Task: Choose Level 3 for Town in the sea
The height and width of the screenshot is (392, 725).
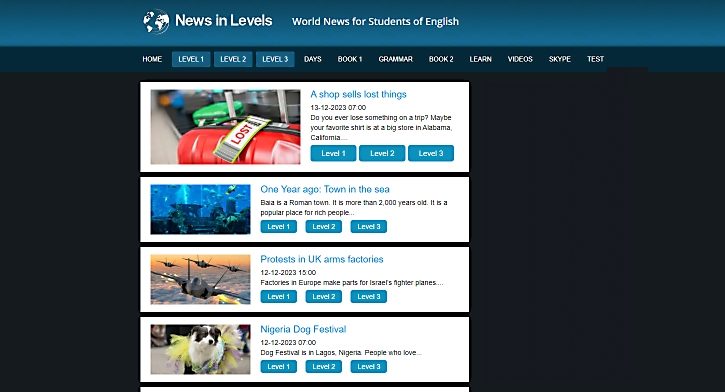Action: pyautogui.click(x=369, y=227)
